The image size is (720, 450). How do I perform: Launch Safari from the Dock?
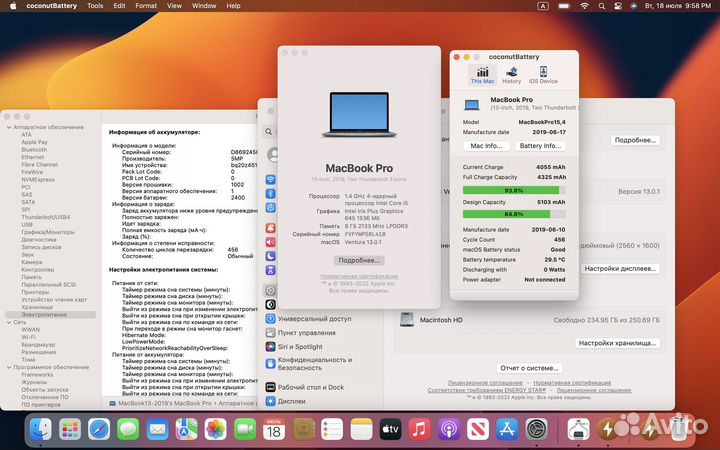(99, 429)
